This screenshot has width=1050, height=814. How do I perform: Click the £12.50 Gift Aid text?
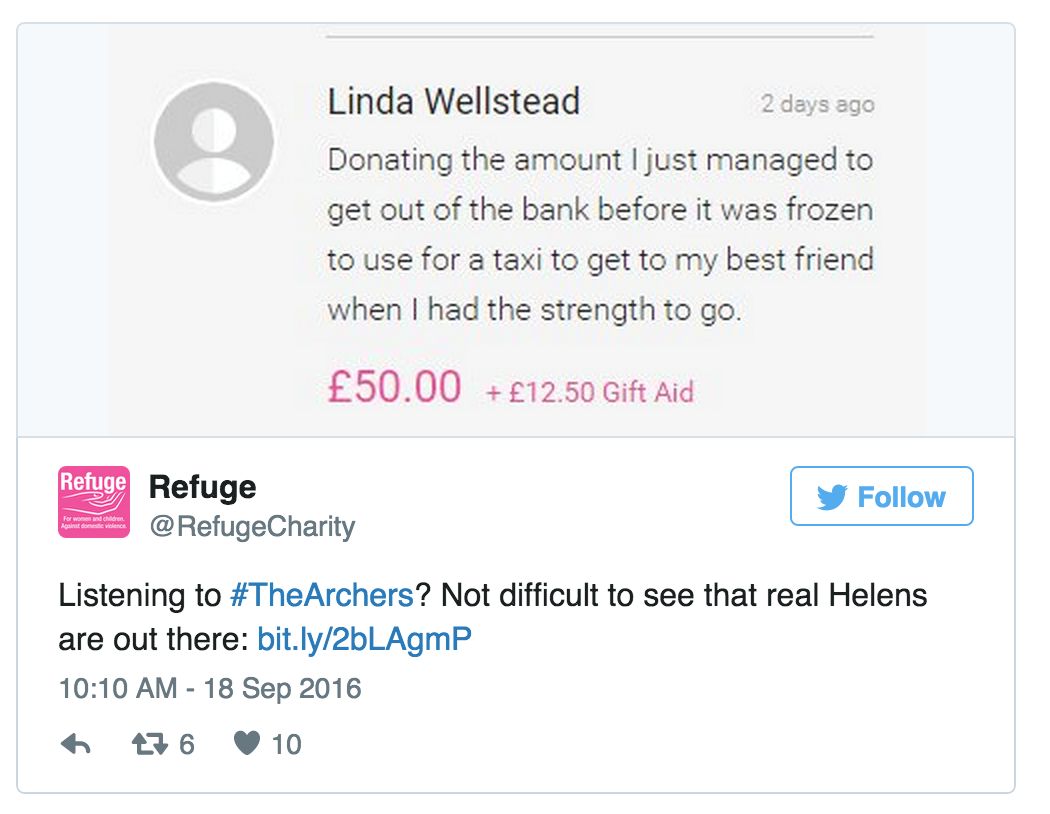pyautogui.click(x=590, y=391)
